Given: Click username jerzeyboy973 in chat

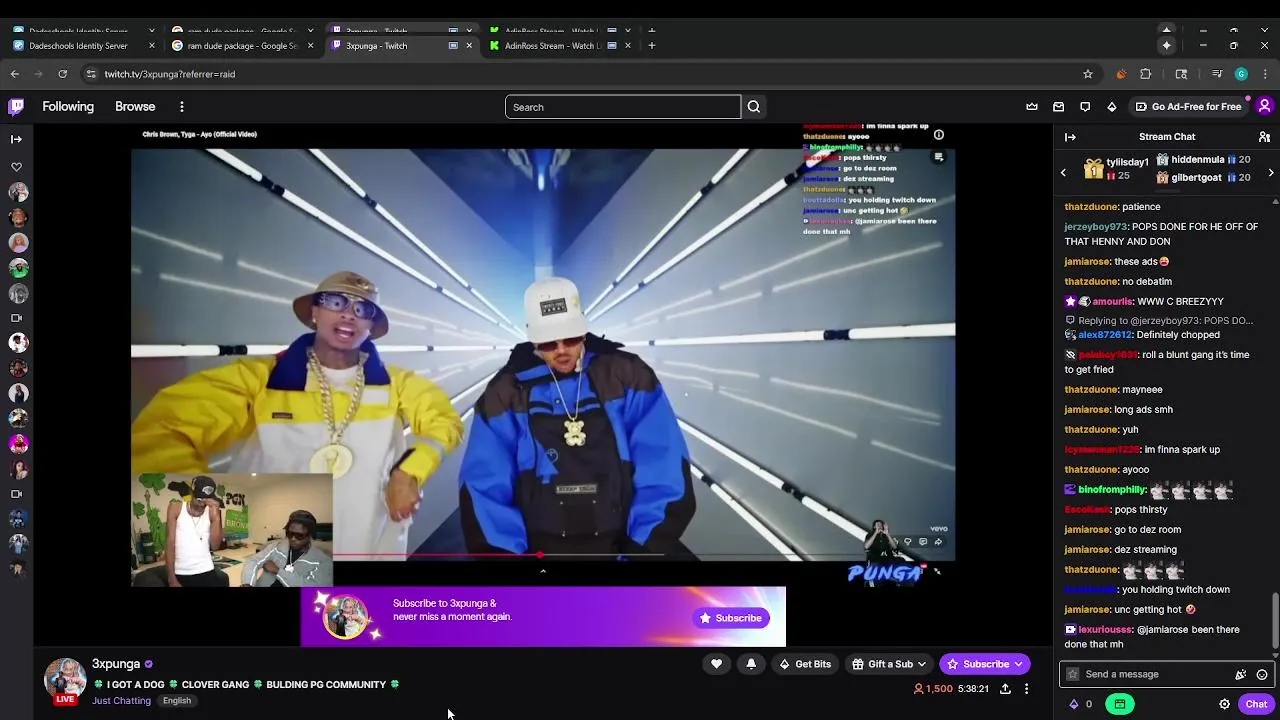Looking at the screenshot, I should click(1095, 227).
